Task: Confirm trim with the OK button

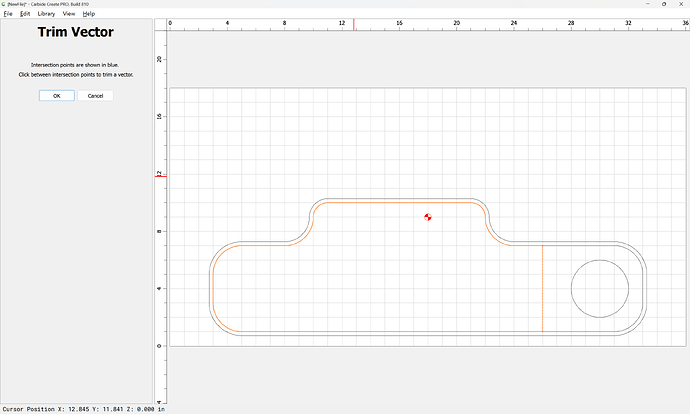Action: (57, 95)
